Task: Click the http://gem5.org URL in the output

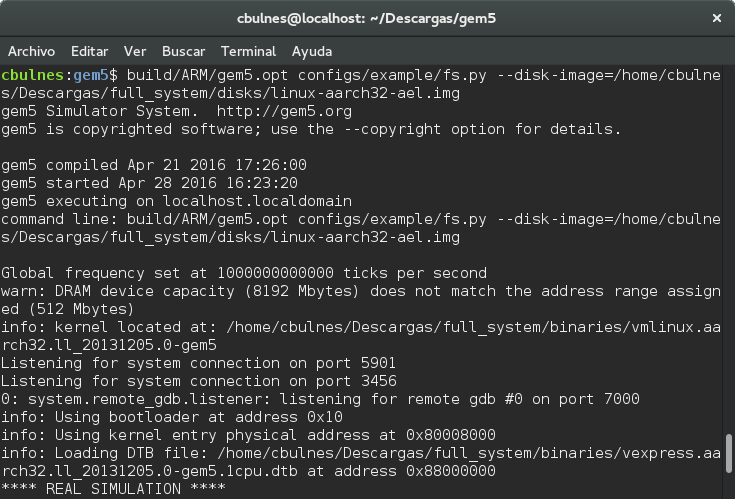Action: tap(284, 111)
